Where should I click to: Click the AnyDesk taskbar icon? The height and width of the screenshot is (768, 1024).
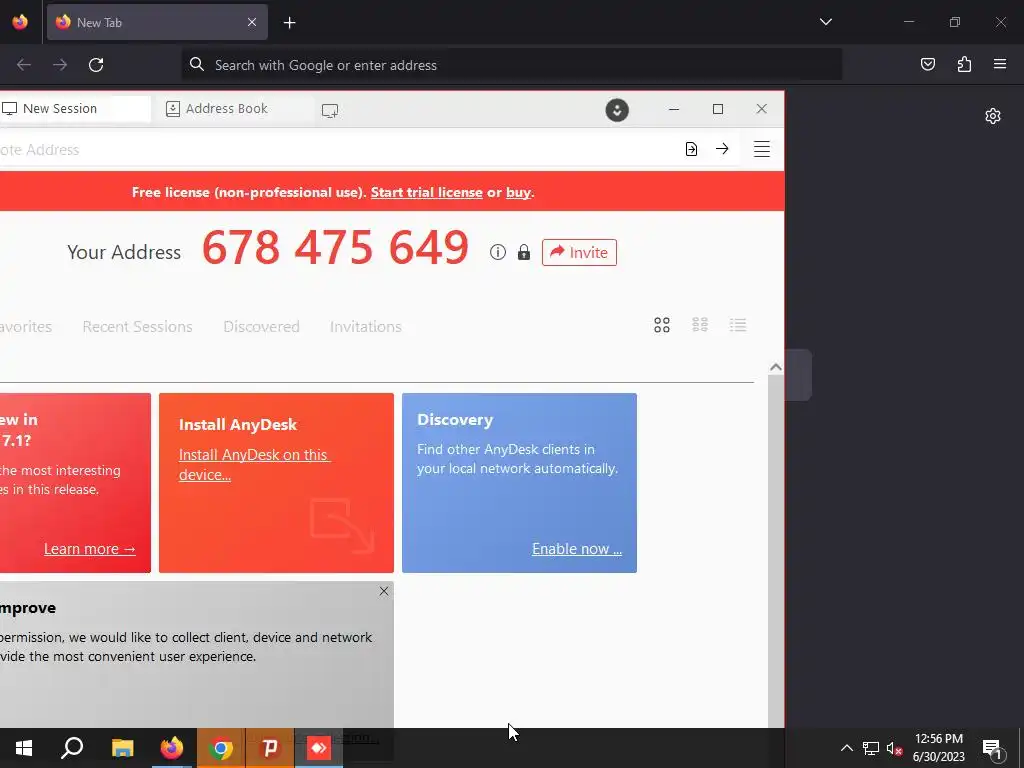point(319,748)
